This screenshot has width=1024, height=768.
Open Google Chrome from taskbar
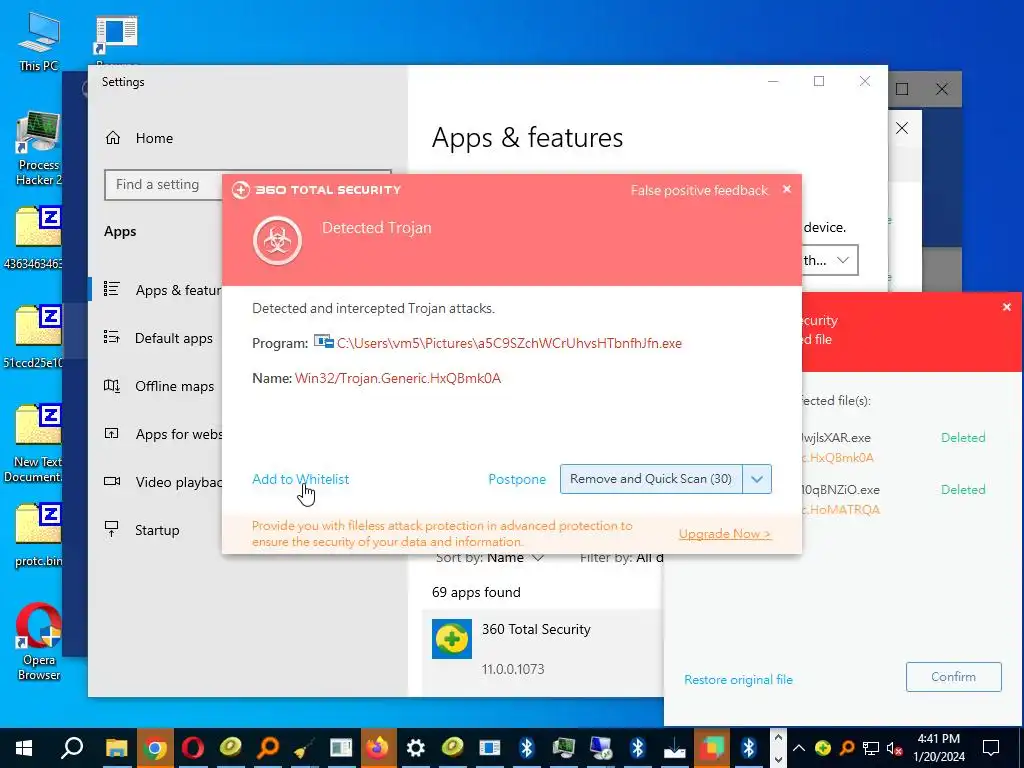click(155, 748)
